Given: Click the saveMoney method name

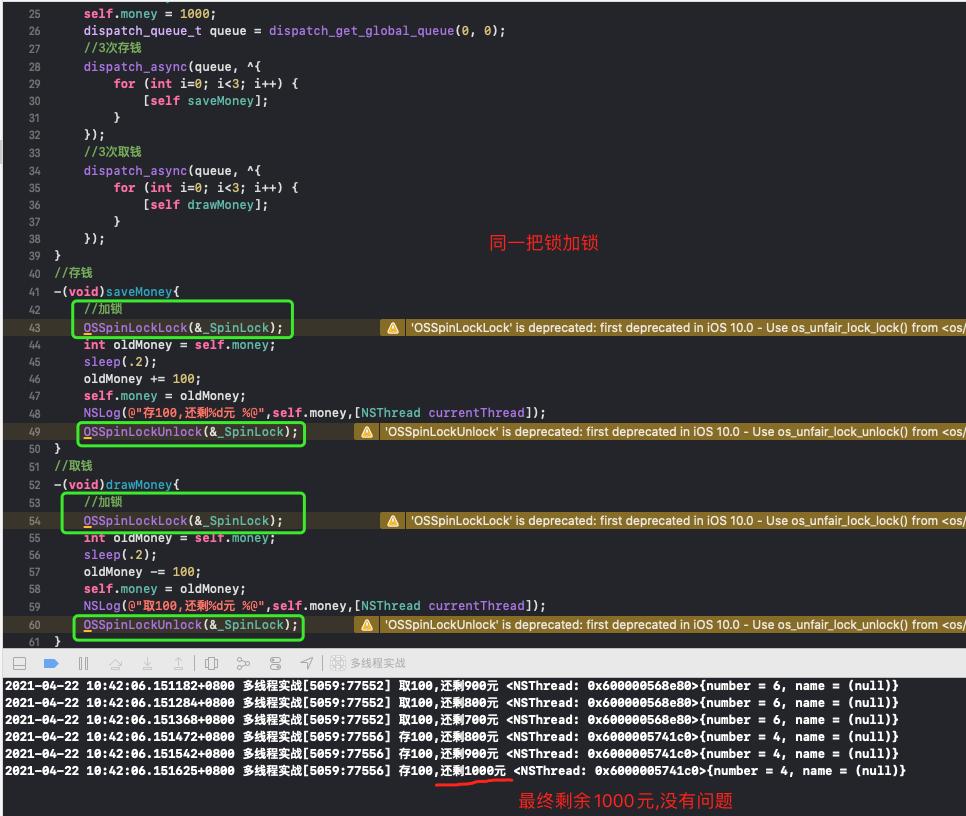Looking at the screenshot, I should (x=139, y=291).
